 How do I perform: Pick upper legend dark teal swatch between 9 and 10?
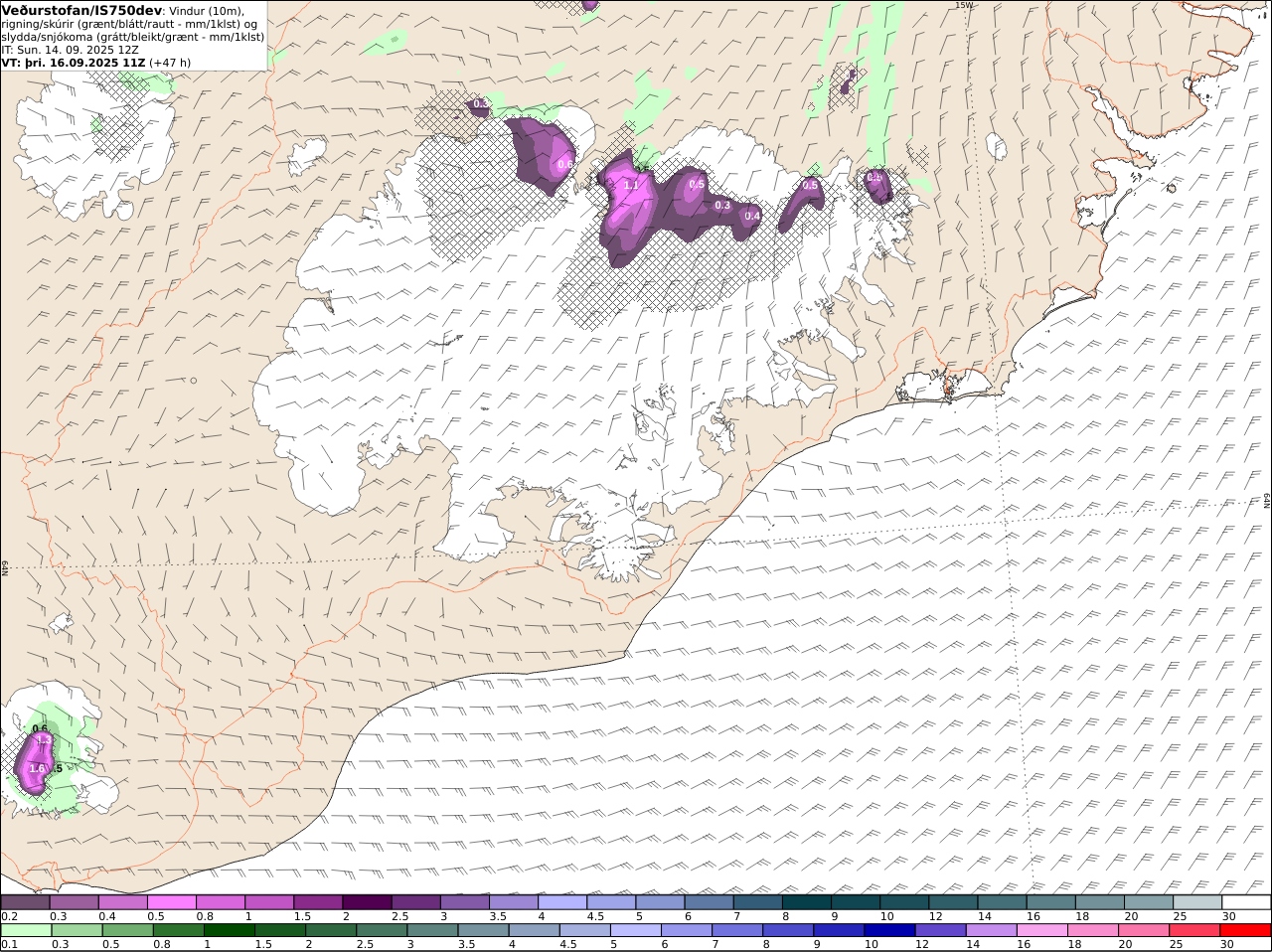(x=855, y=902)
